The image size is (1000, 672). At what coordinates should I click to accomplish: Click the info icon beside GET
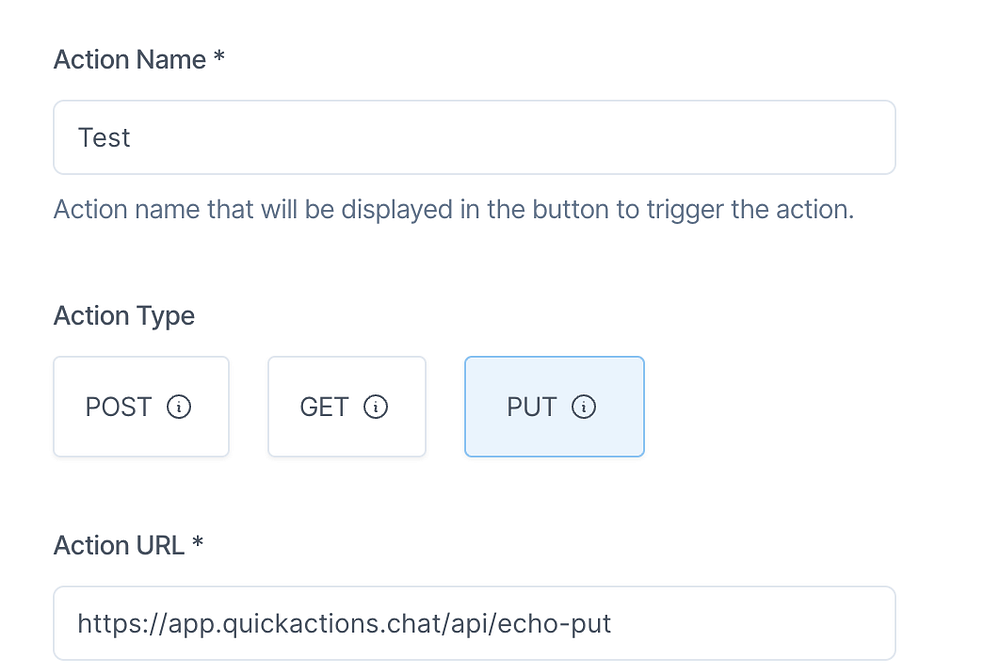(376, 407)
